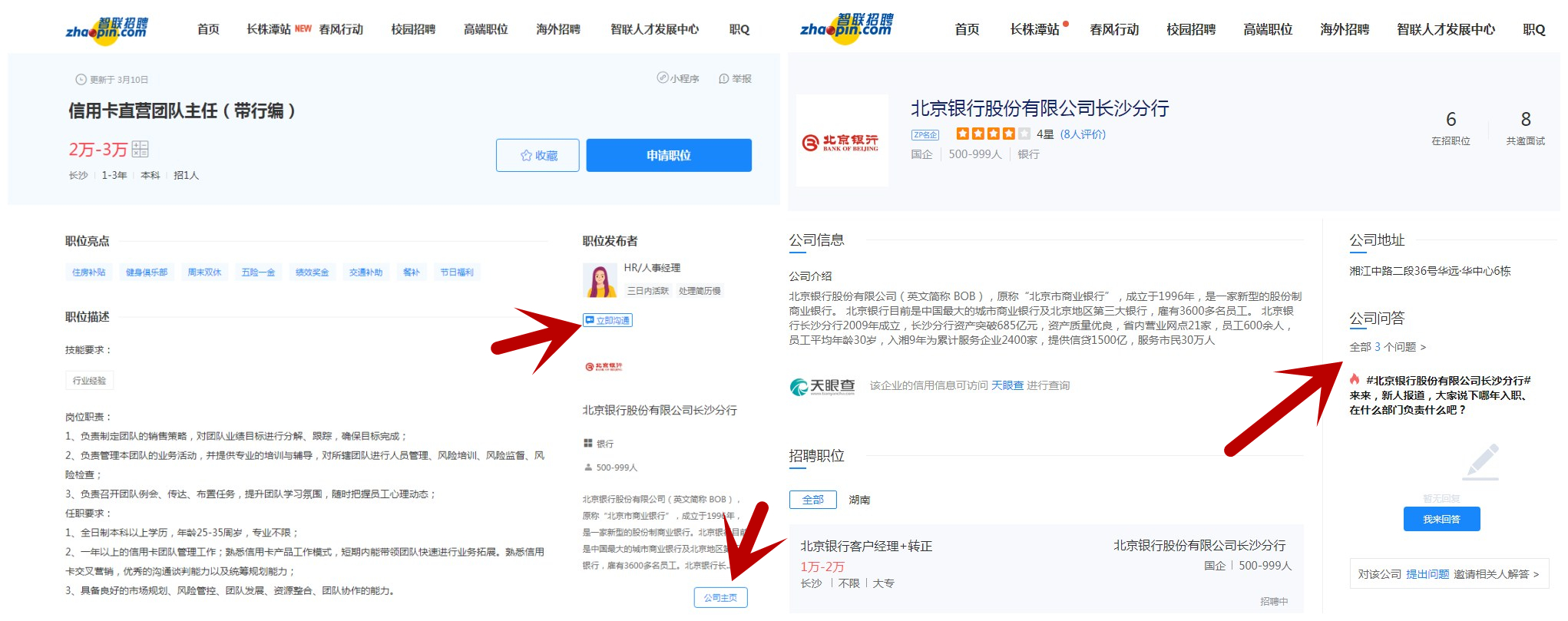The height and width of the screenshot is (621, 1568).
Task: Select the 湖南 tab under 招聘职位
Action: pos(859,500)
